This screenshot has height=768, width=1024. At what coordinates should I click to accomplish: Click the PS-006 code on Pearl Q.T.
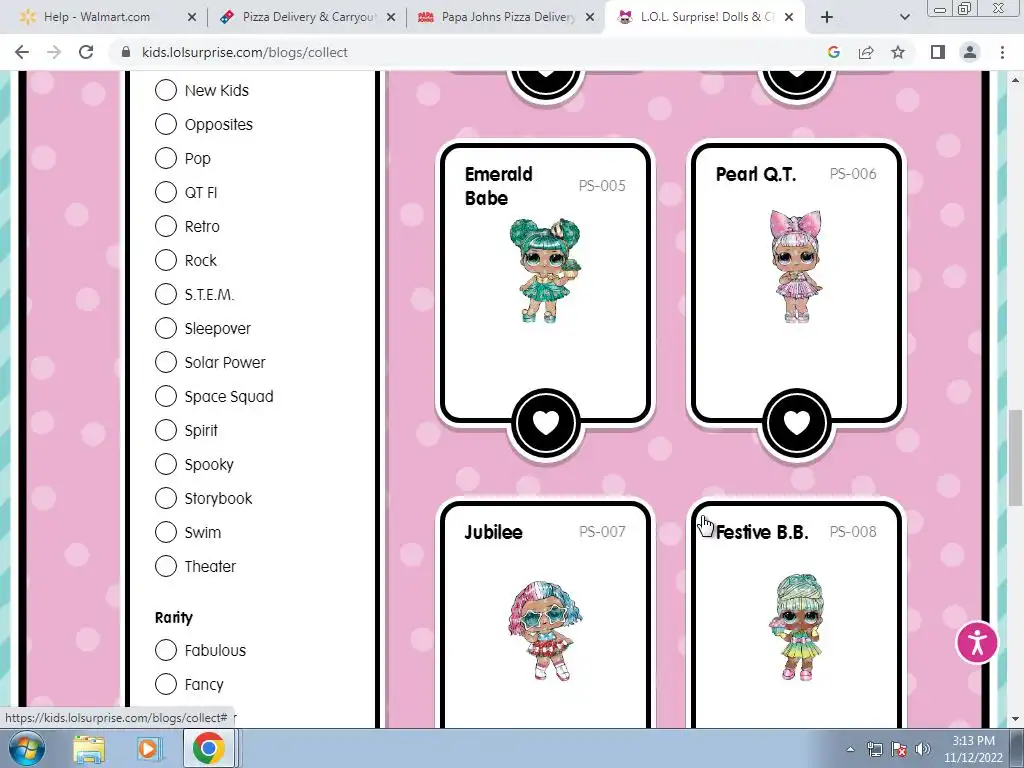[x=852, y=174]
